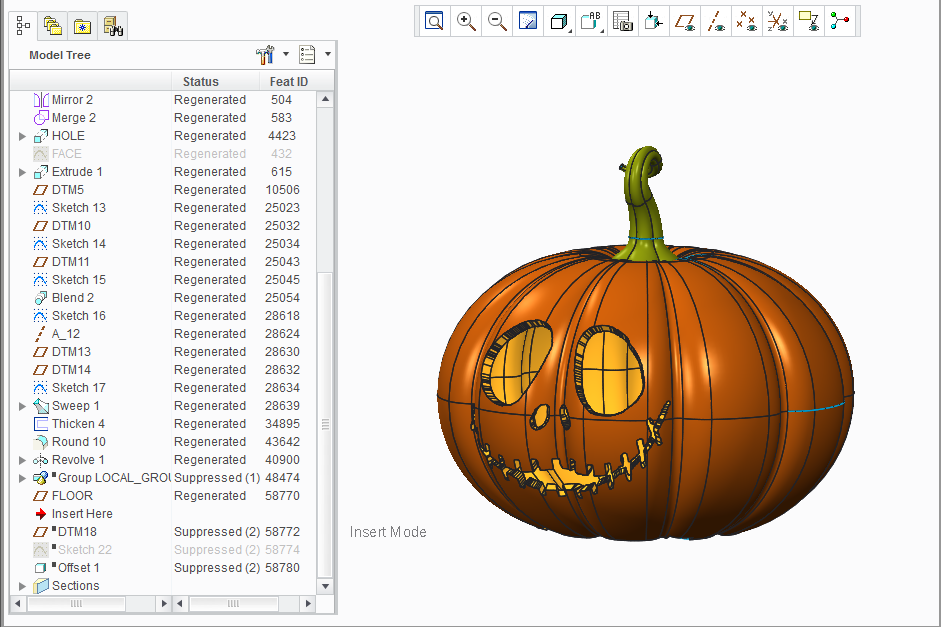Select the suppressed Offset 1 feature
Viewport: 941px width, 627px height.
(x=79, y=568)
